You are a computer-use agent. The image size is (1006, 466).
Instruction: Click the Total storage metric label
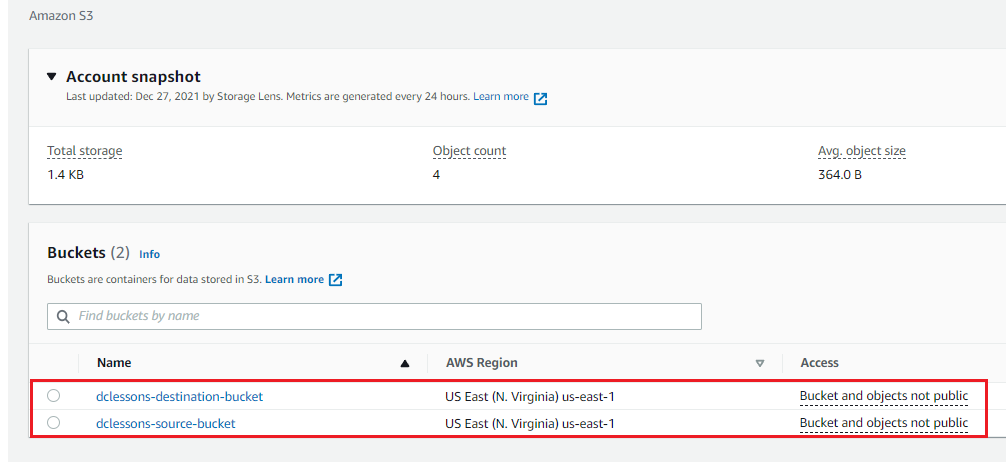click(85, 151)
